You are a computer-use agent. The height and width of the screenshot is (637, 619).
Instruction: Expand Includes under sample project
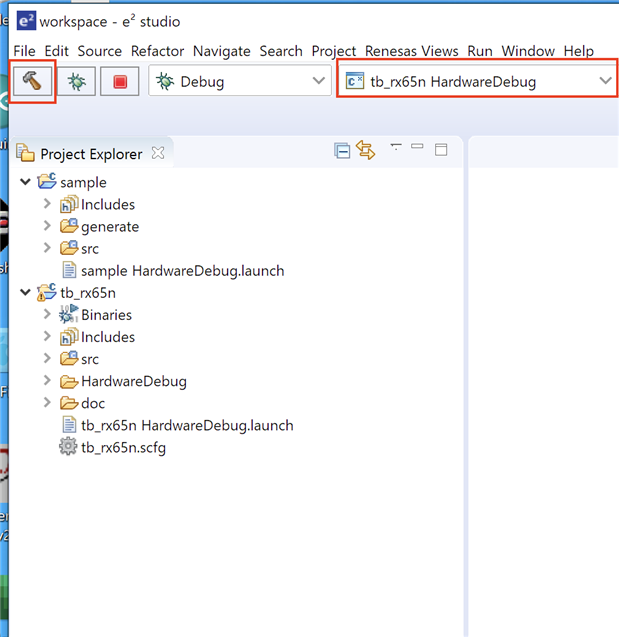[x=47, y=204]
